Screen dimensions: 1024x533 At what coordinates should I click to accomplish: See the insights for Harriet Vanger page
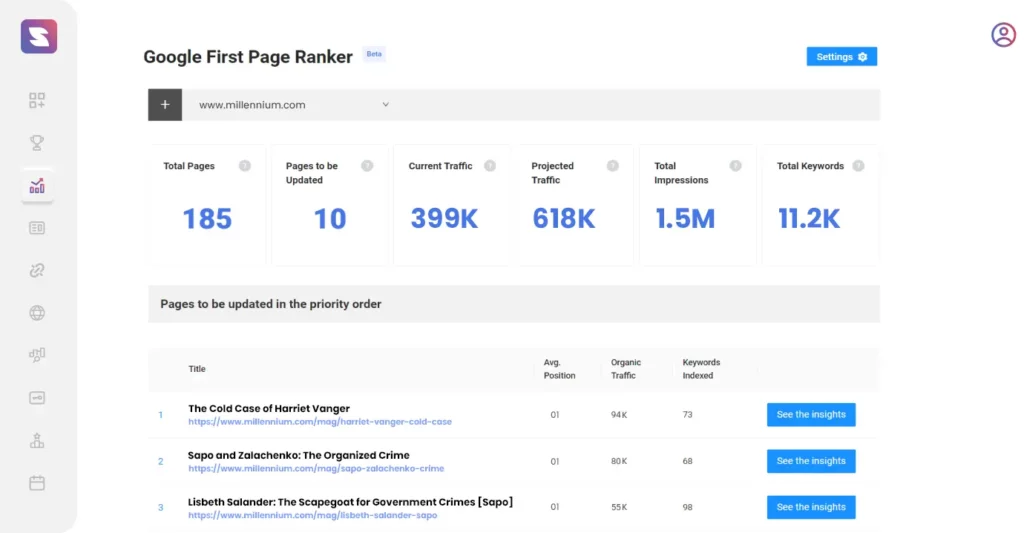[811, 415]
